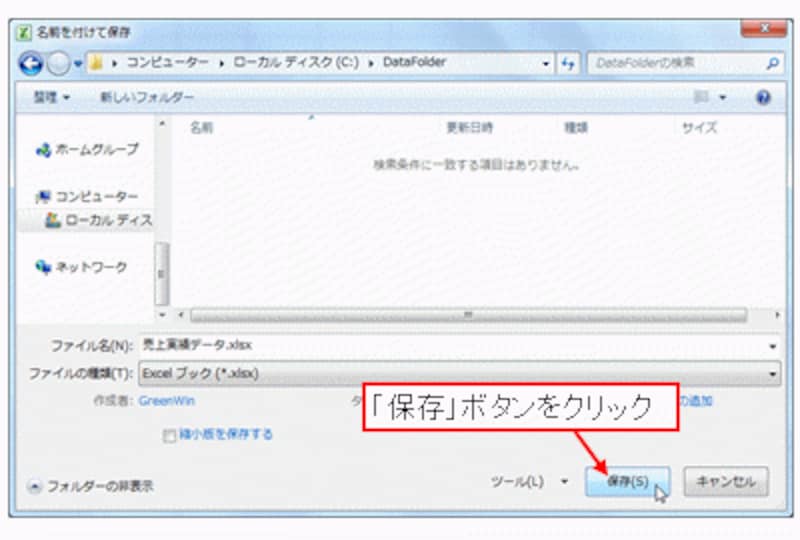
Task: Click the 保存(S) button
Action: coord(628,481)
